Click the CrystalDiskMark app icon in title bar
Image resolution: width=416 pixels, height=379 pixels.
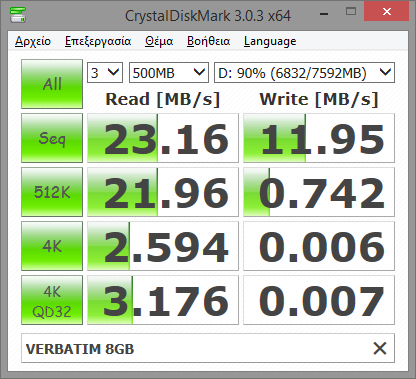(x=18, y=15)
